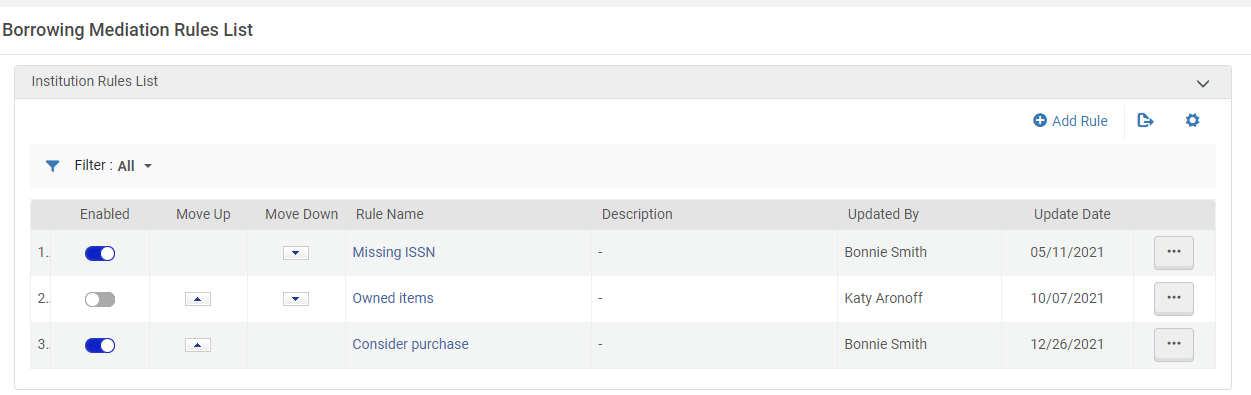The height and width of the screenshot is (395, 1251).
Task: Move Owned items rule down
Action: pos(295,299)
